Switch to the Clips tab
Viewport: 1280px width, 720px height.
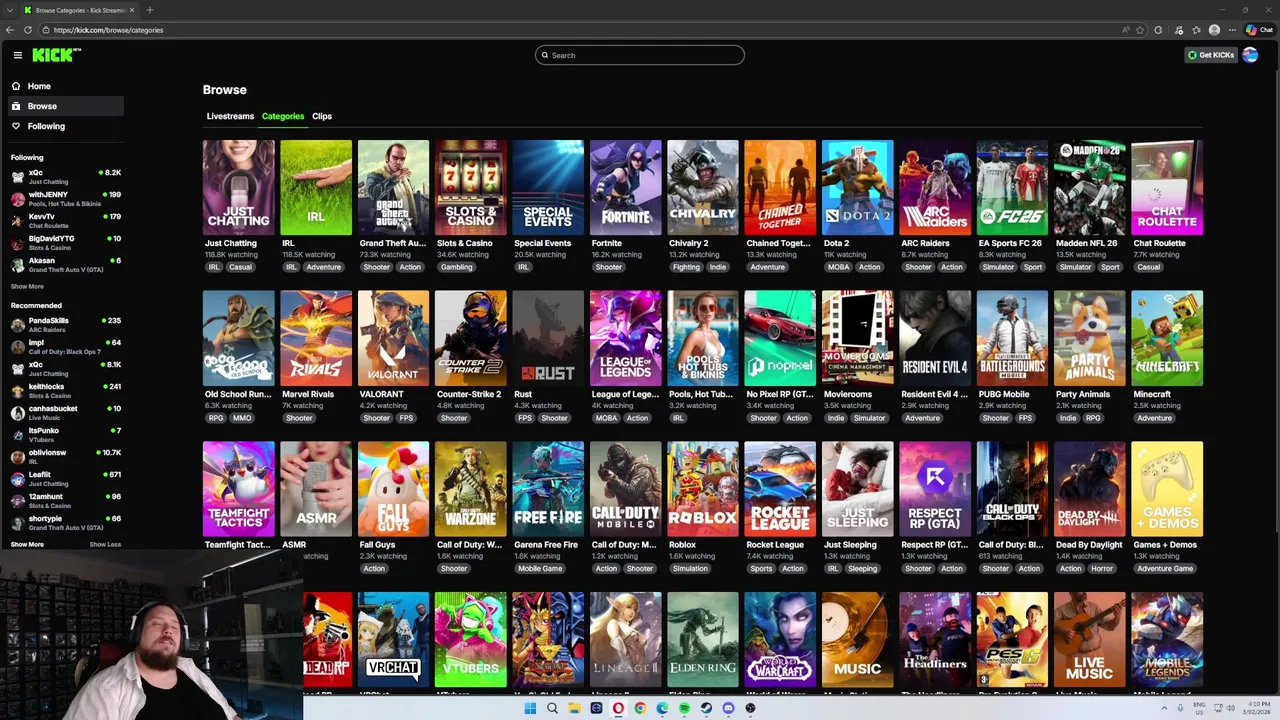[322, 116]
